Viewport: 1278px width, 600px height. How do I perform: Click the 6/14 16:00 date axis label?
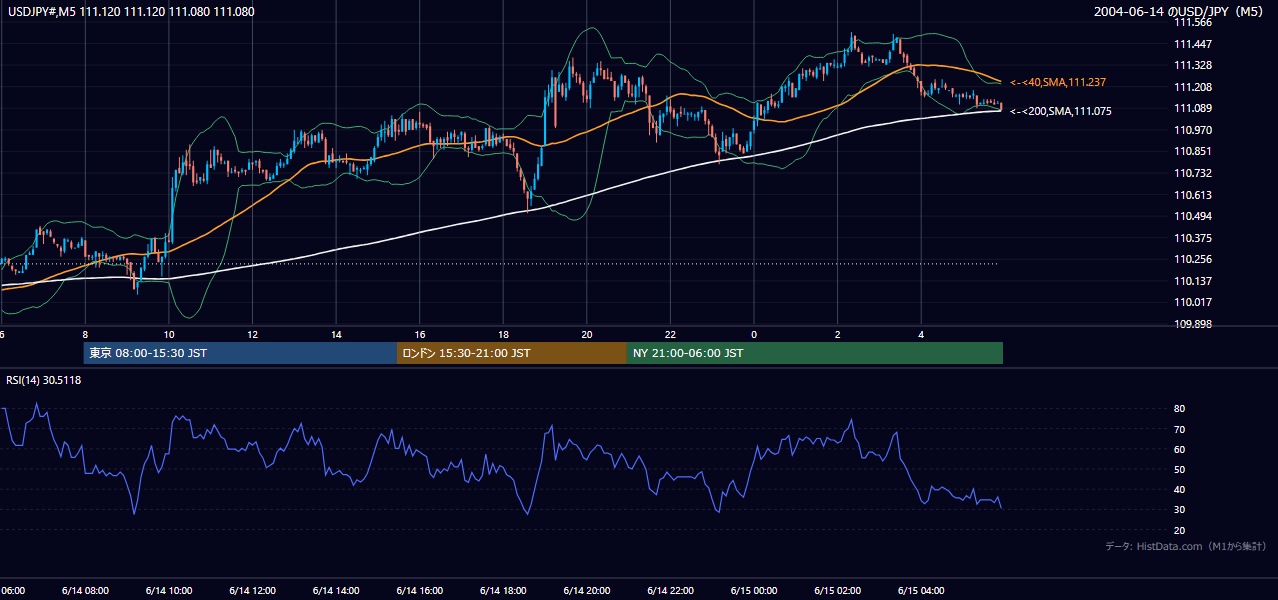click(420, 590)
